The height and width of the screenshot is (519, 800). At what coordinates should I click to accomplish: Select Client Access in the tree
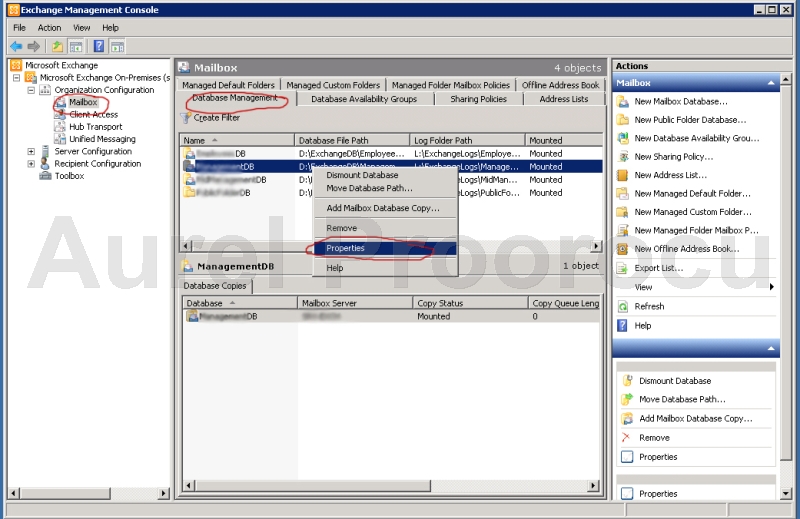pyautogui.click(x=93, y=114)
